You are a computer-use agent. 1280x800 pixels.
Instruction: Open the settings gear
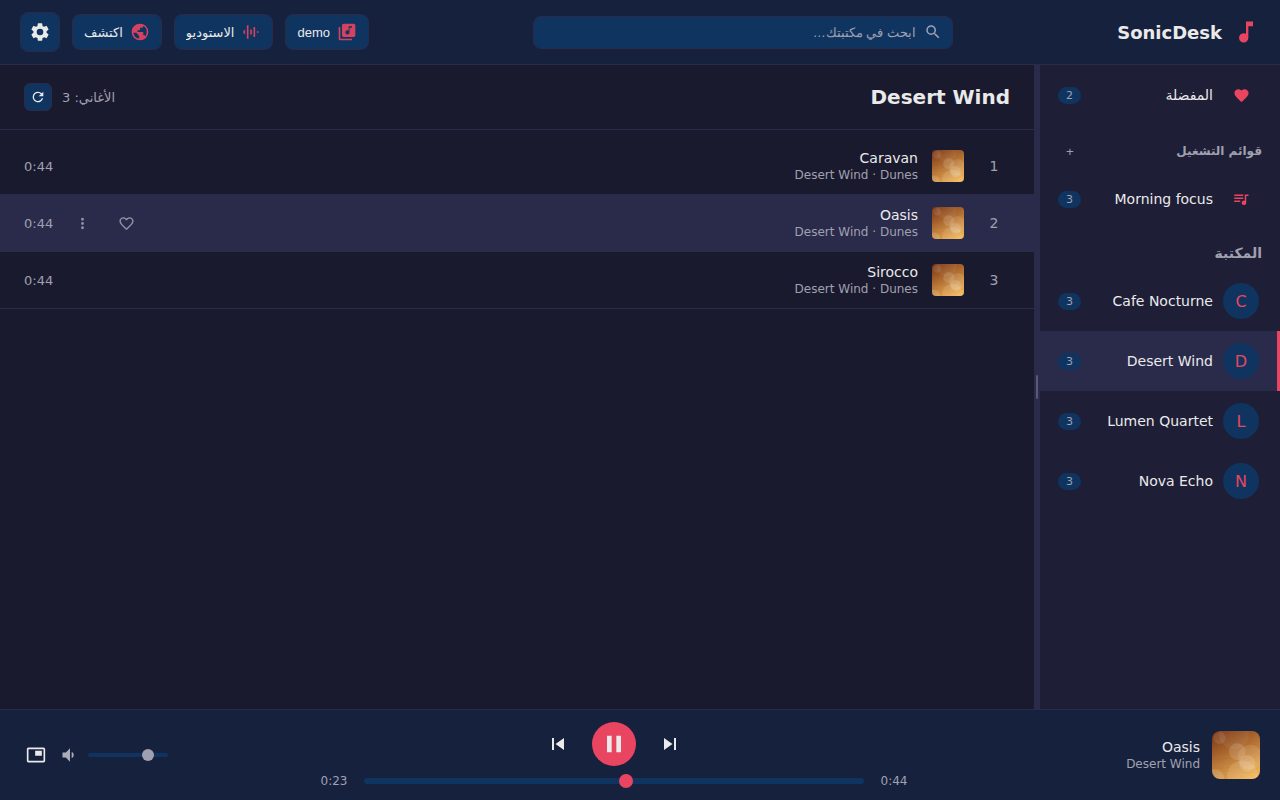(x=40, y=32)
